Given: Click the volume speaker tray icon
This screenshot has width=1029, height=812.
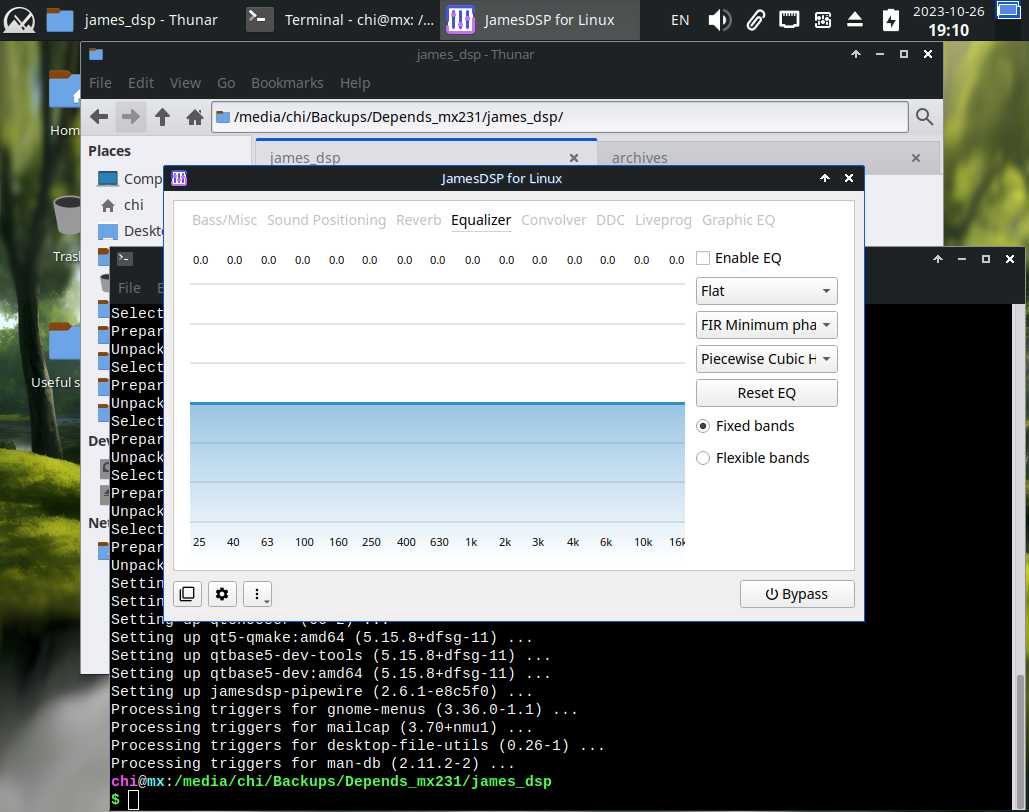Looking at the screenshot, I should 719,20.
